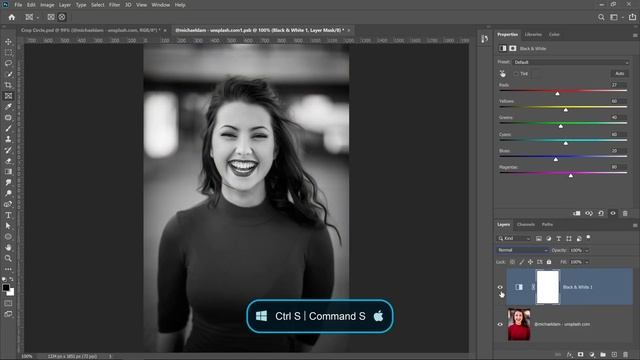Select the Move tool
640x360 pixels.
(x=8, y=42)
